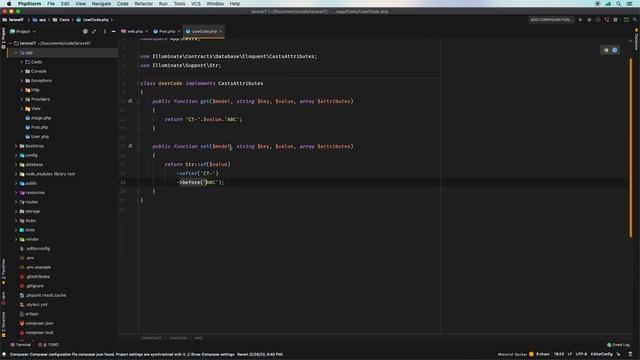Toggle the listen for PHP debug connections phone icon
This screenshot has width=640, height=360.
[607, 20]
